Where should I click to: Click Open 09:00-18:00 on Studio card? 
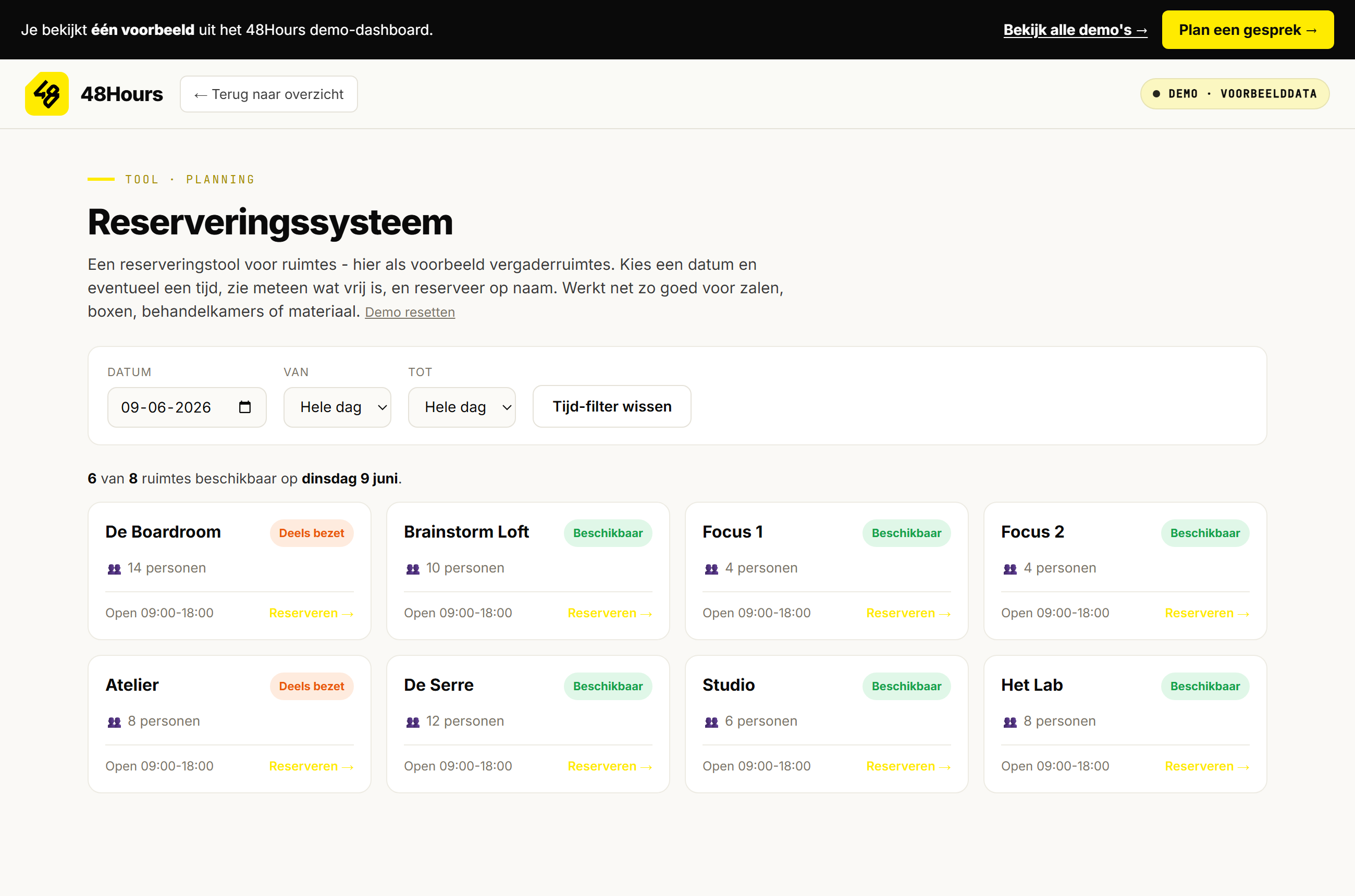[756, 766]
